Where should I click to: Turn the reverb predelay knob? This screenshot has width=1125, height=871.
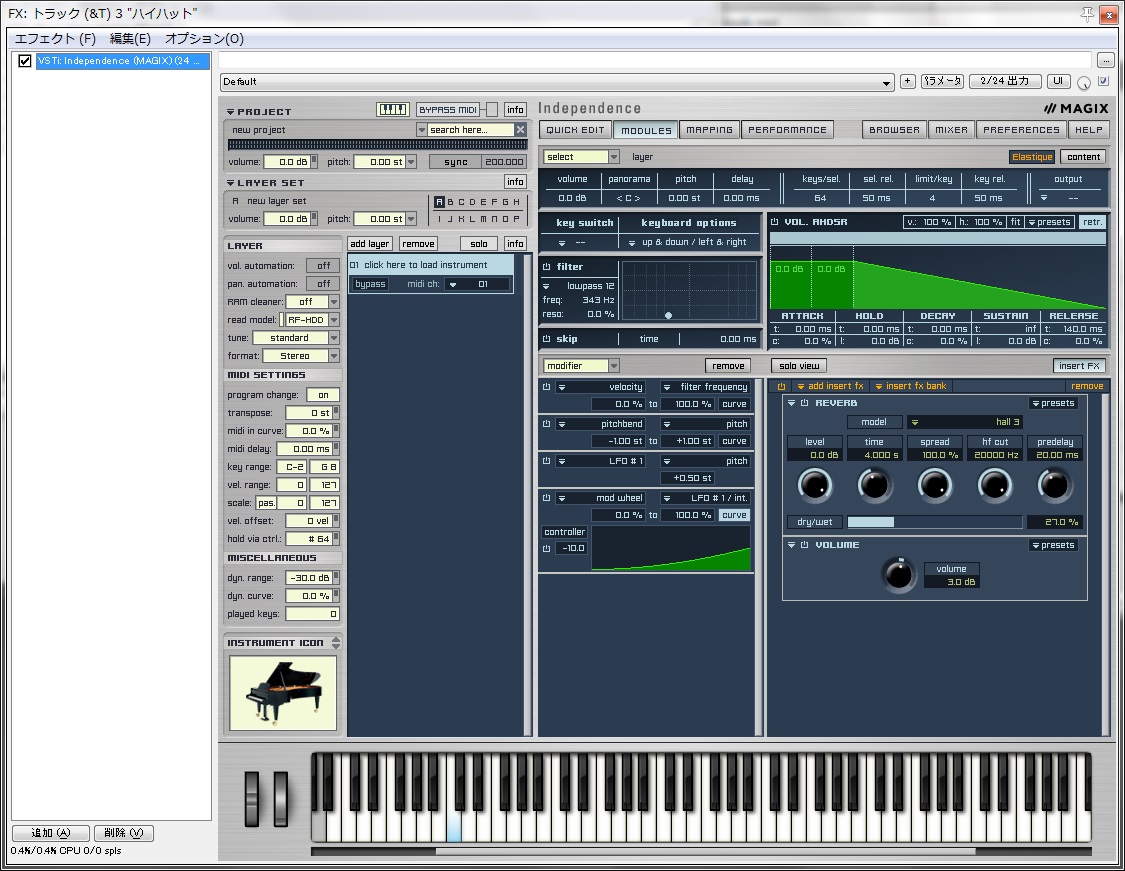[x=1055, y=485]
